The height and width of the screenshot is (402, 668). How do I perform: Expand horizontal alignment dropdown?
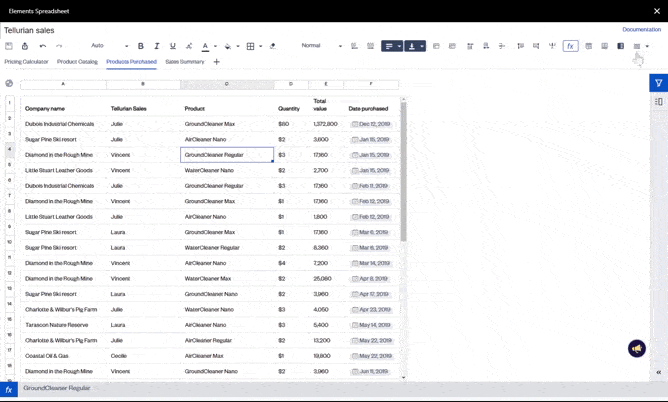coord(399,46)
